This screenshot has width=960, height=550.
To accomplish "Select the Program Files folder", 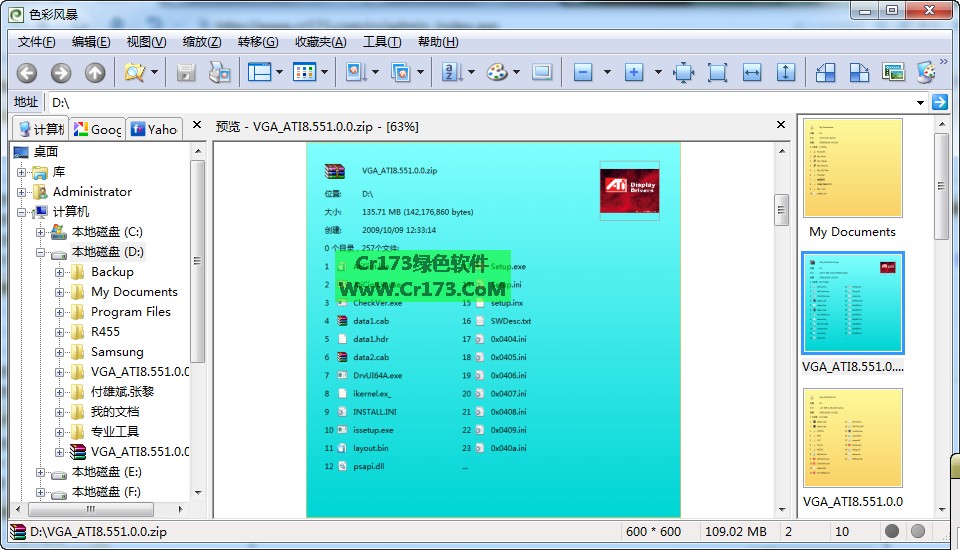I will tap(130, 312).
